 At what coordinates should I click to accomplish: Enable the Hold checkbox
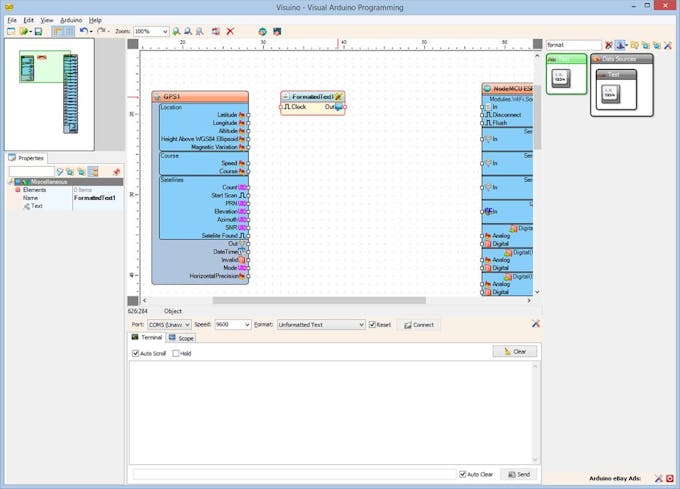coord(176,353)
